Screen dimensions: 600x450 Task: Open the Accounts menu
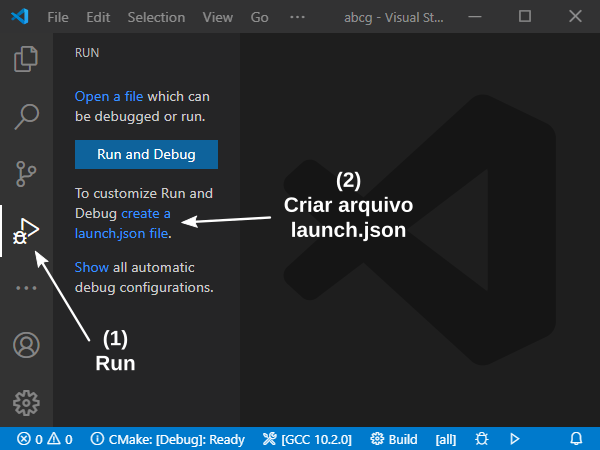click(x=26, y=345)
